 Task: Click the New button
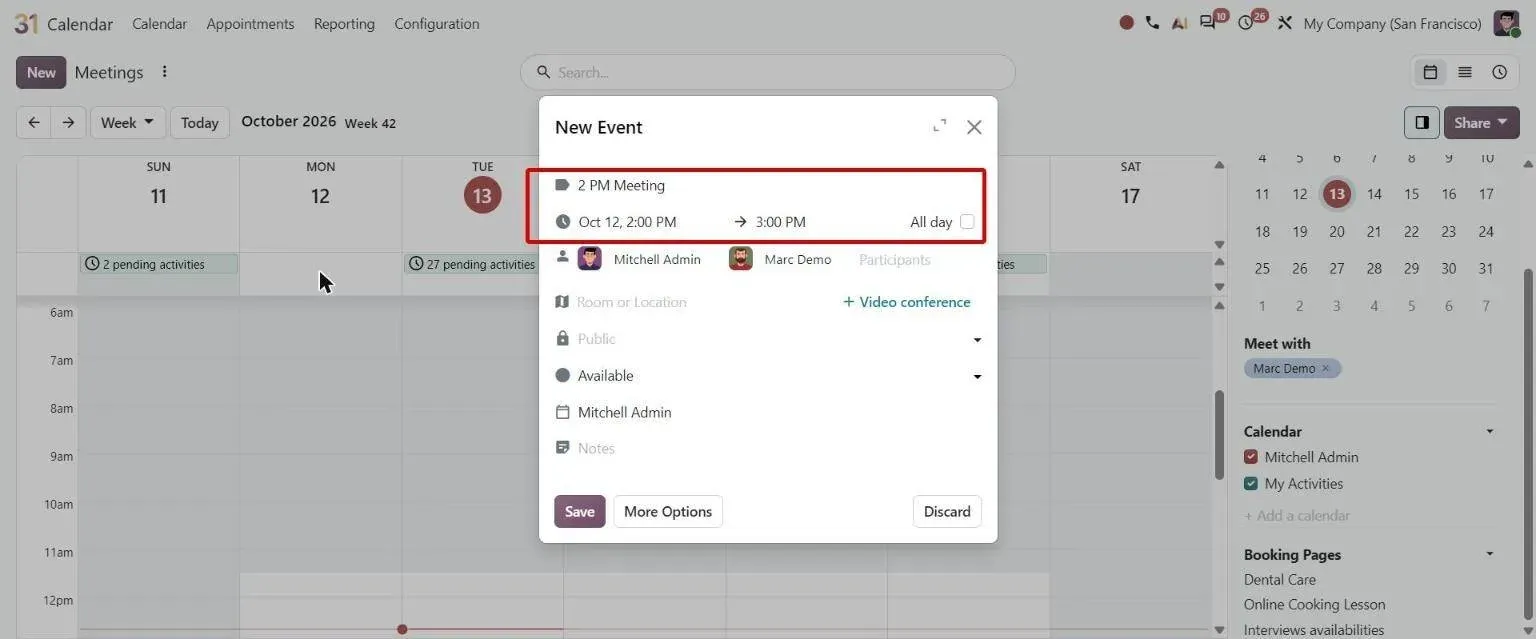(41, 72)
